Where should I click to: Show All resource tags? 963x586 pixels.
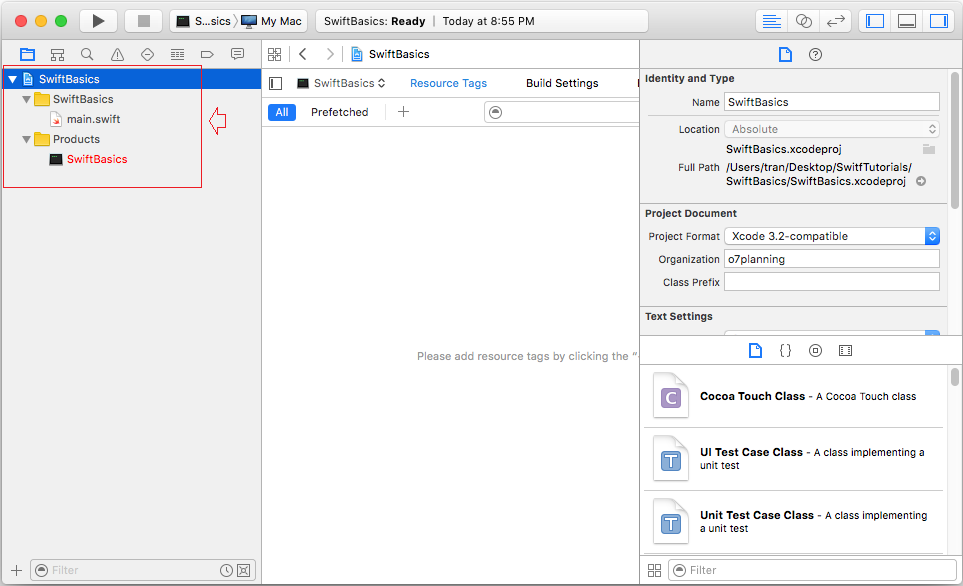pos(282,112)
